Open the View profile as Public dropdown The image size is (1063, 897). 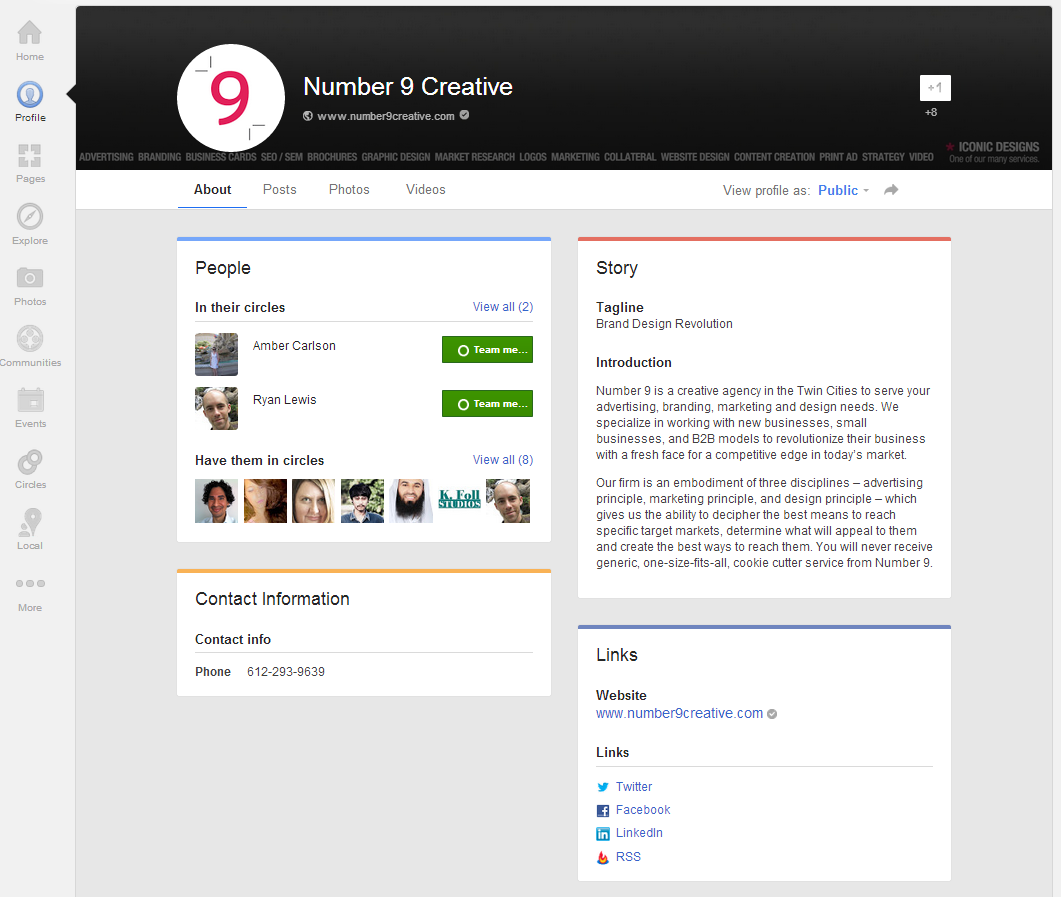843,191
